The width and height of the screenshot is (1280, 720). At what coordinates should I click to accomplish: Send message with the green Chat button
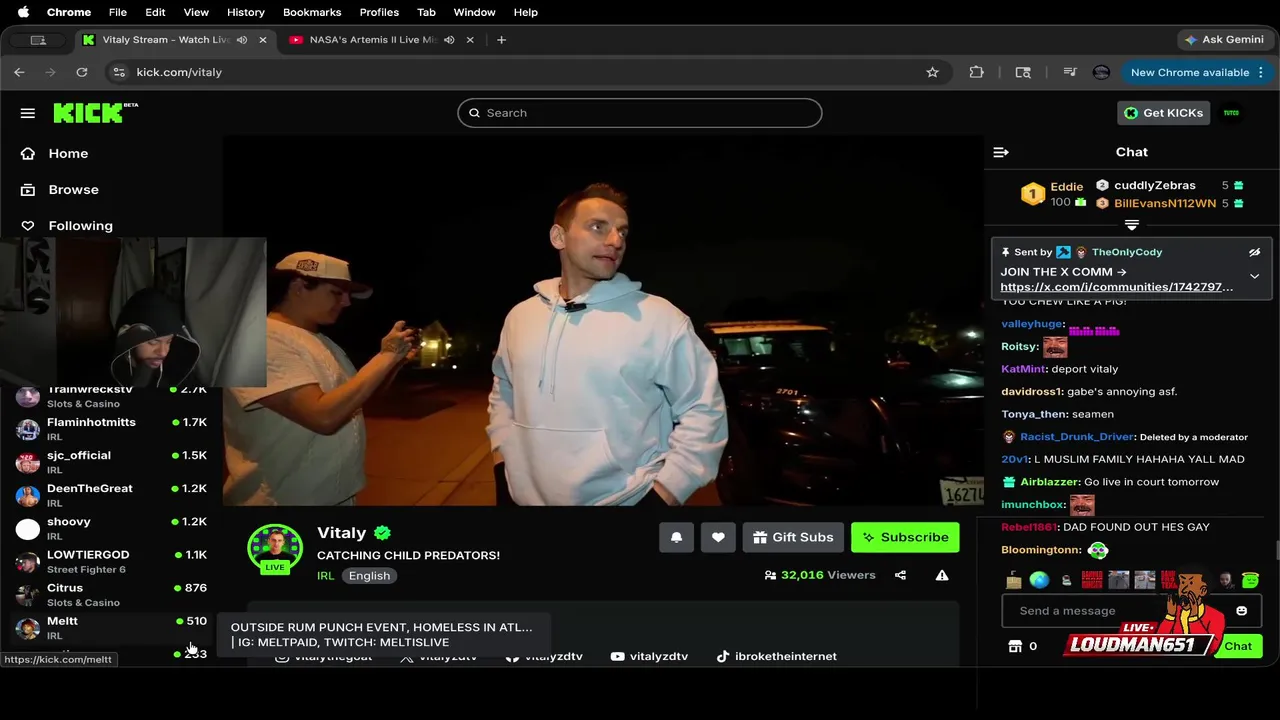[1238, 646]
